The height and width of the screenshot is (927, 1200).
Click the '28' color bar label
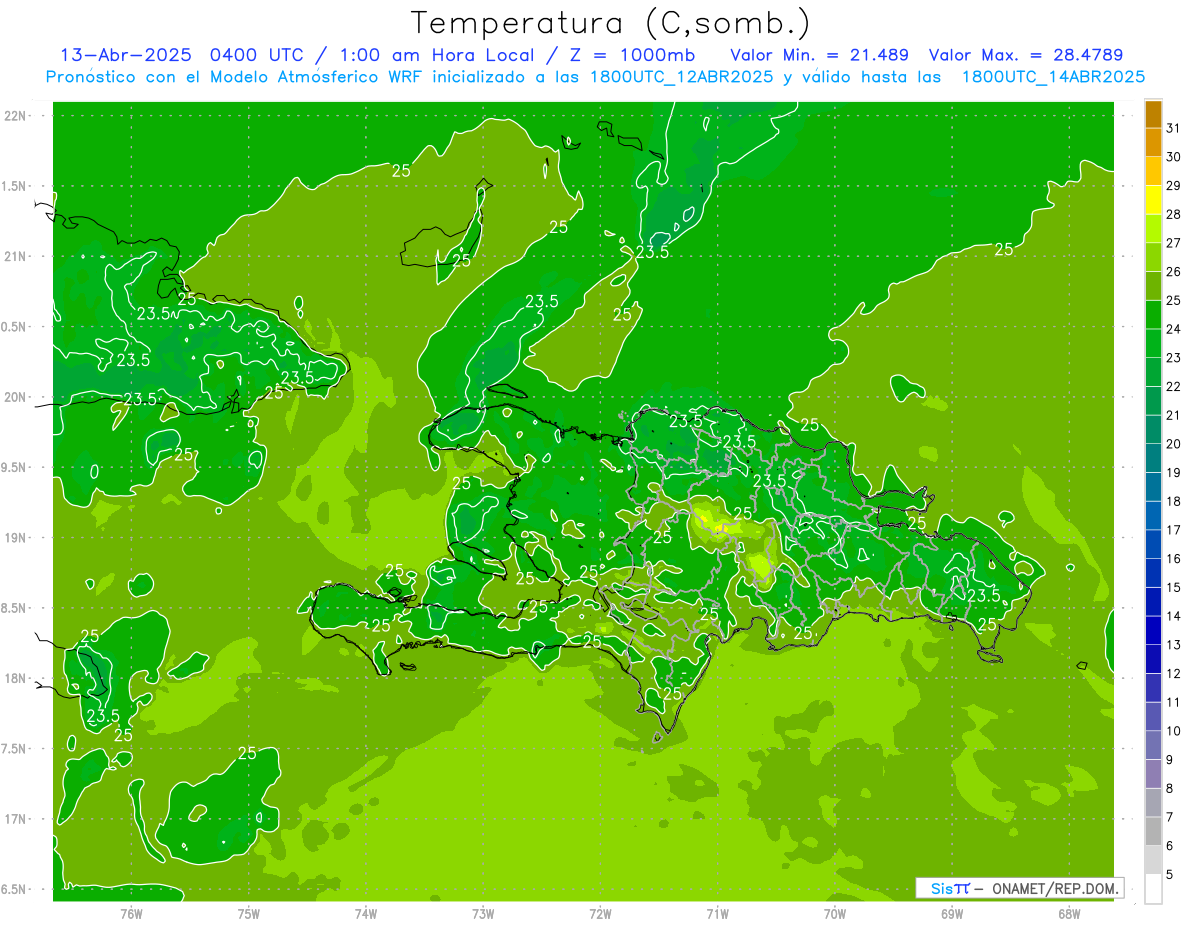click(1173, 214)
